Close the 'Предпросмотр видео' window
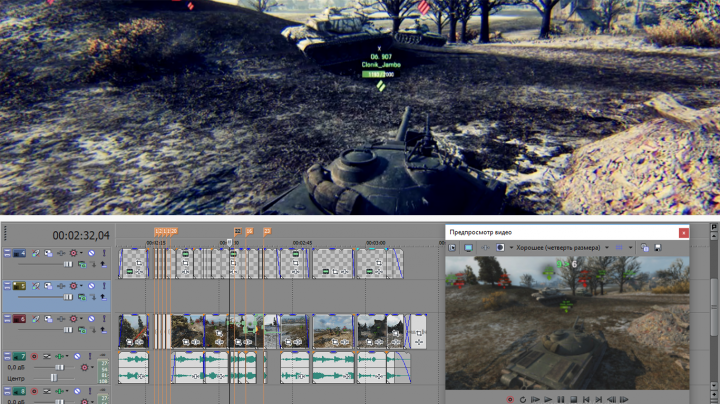The image size is (720, 404). [x=683, y=233]
